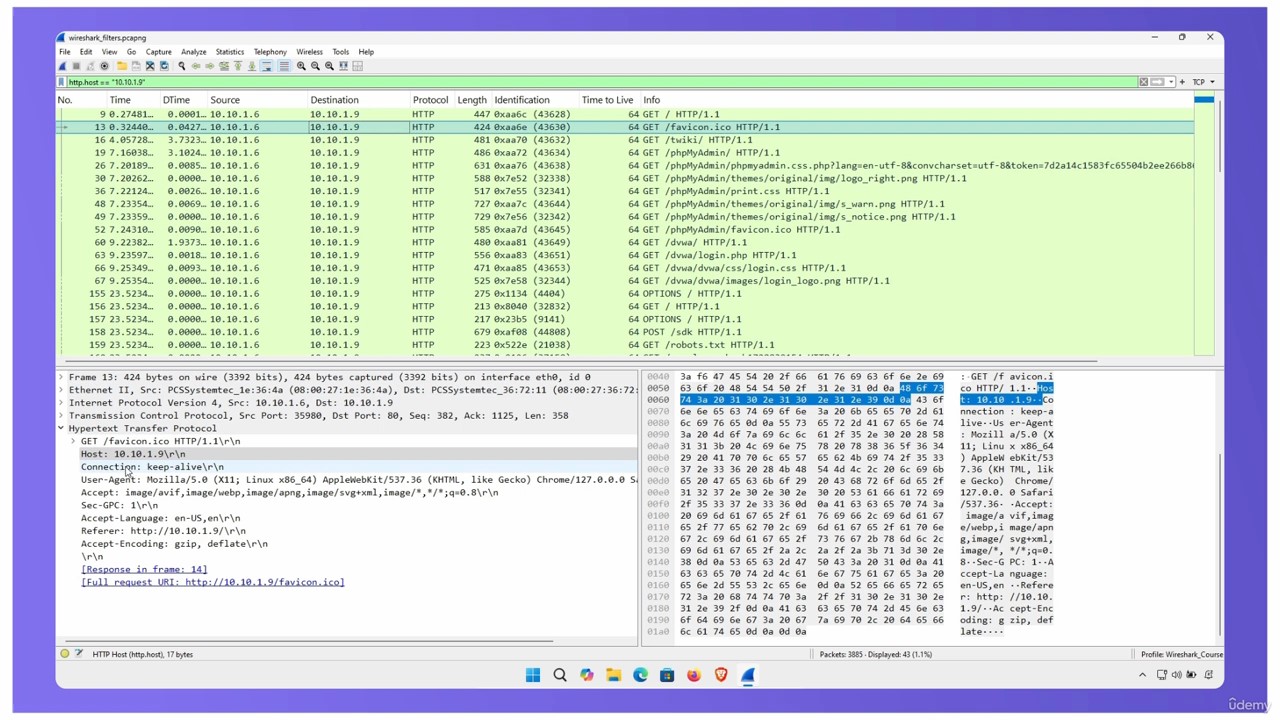1280x720 pixels.
Task: Open the Telephony menu
Action: click(x=270, y=52)
